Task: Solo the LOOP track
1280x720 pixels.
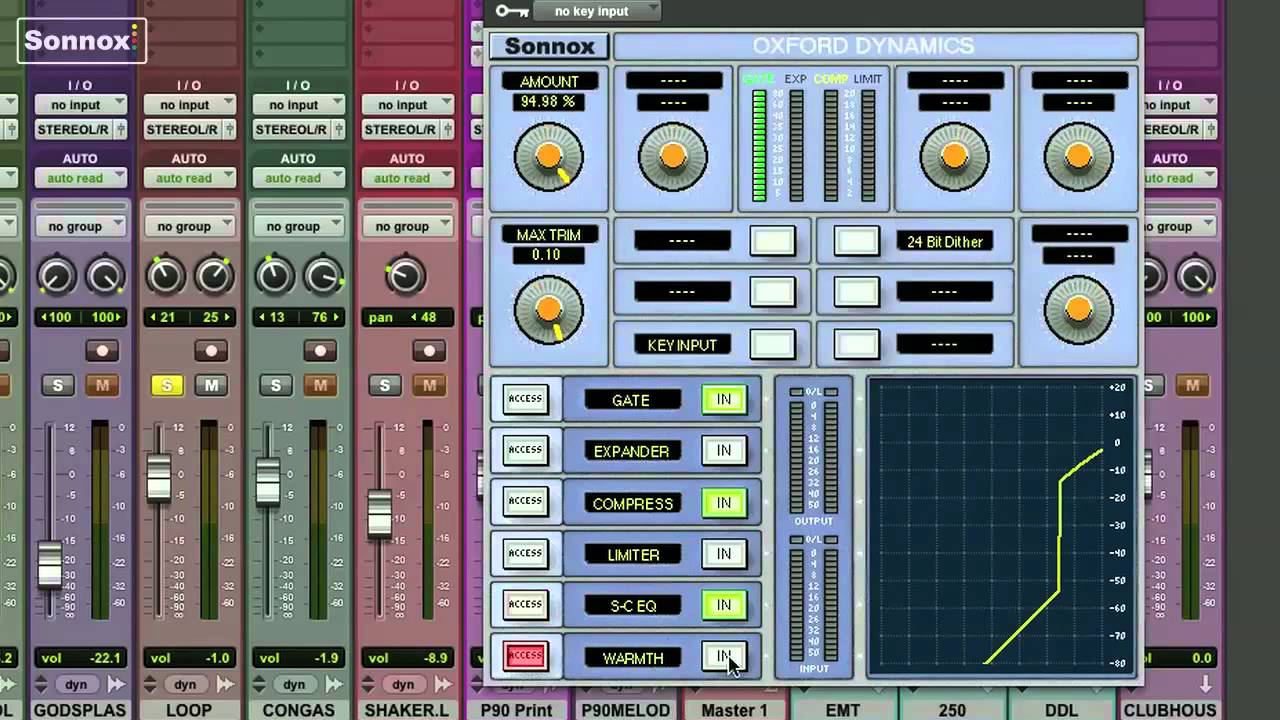Action: click(167, 385)
